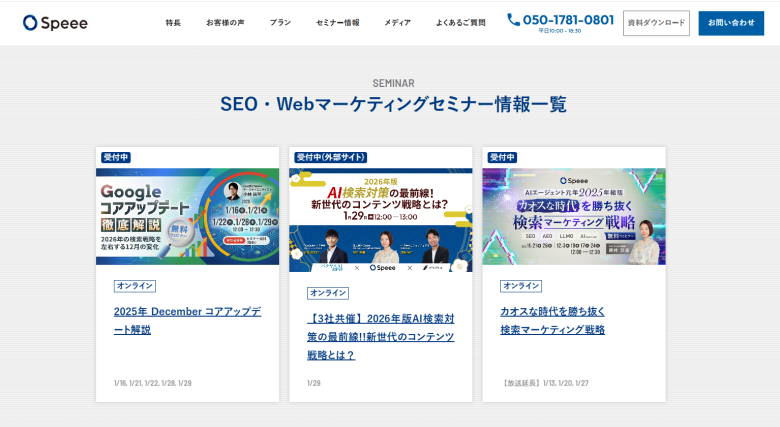Open よくあるご質問 in the navigation
Image resolution: width=780 pixels, height=427 pixels.
coord(461,23)
